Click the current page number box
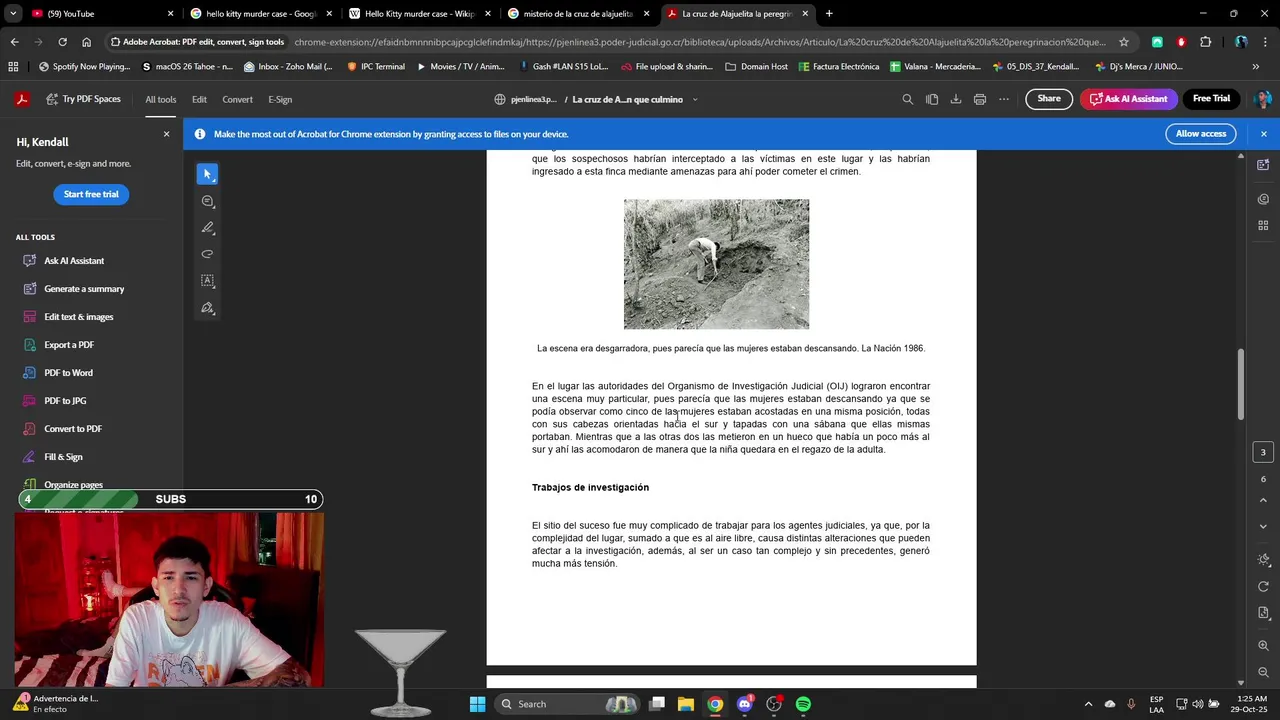Screen dimensions: 1280x720 1263,453
